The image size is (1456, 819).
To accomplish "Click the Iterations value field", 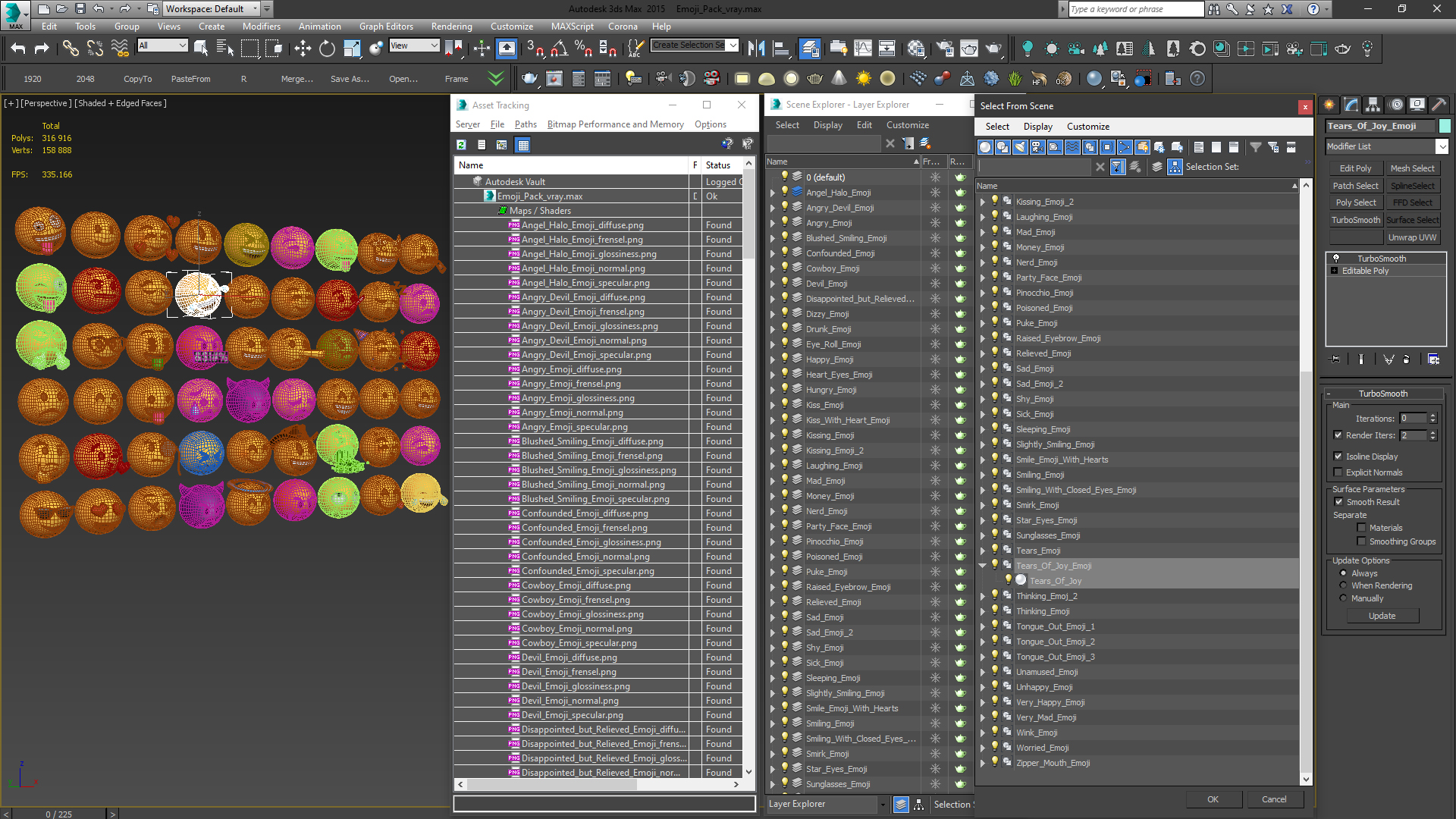I will [x=1413, y=418].
